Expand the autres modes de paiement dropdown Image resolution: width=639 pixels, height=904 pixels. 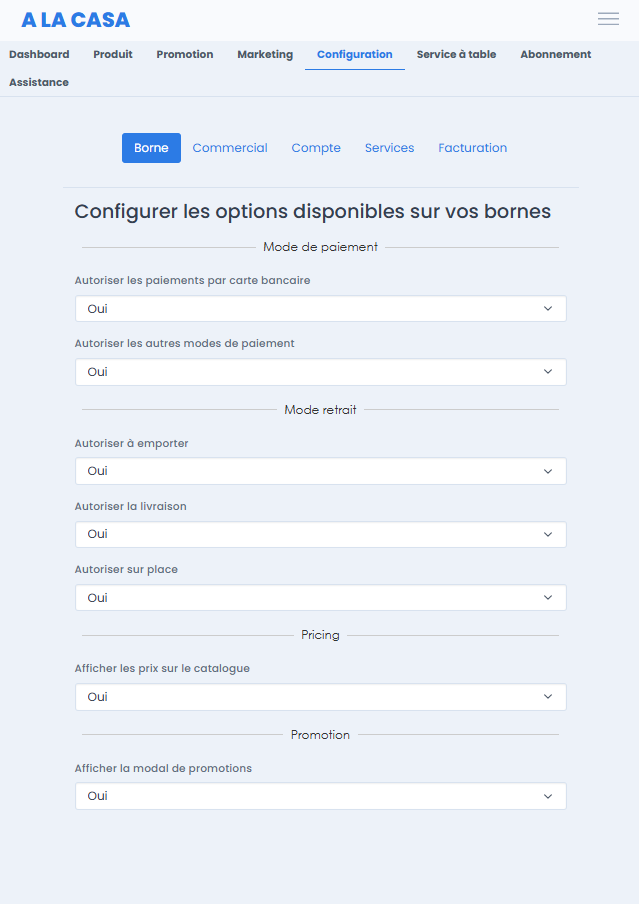(321, 372)
